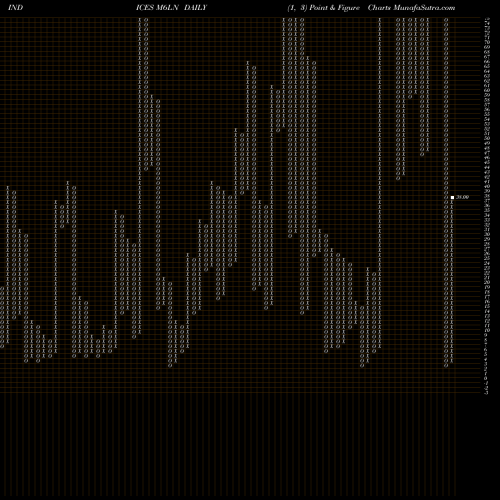Click the 'DAILY' timeframe label
This screenshot has height=500, width=500.
pyautogui.click(x=195, y=8)
